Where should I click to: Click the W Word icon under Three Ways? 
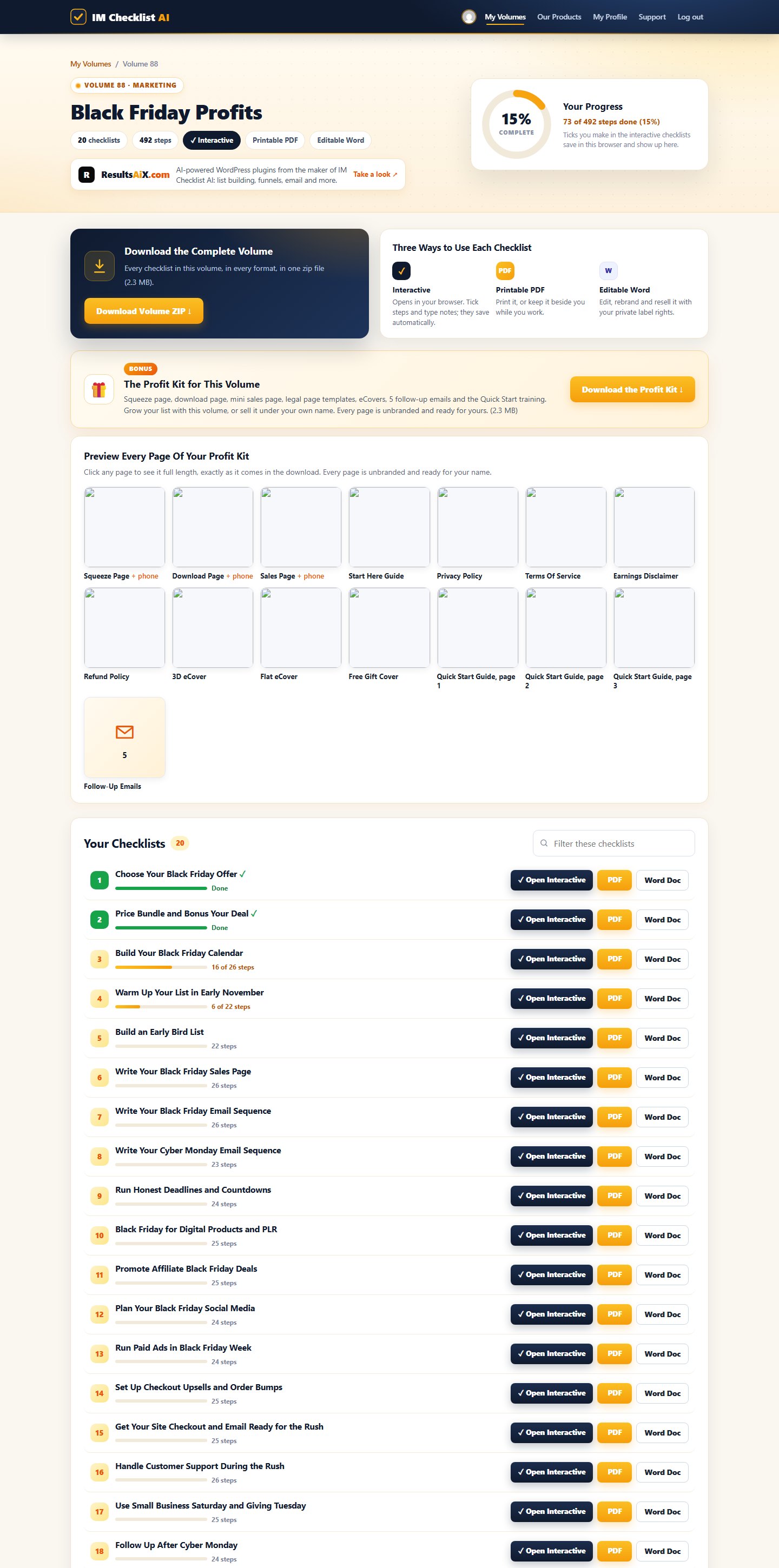(x=608, y=271)
